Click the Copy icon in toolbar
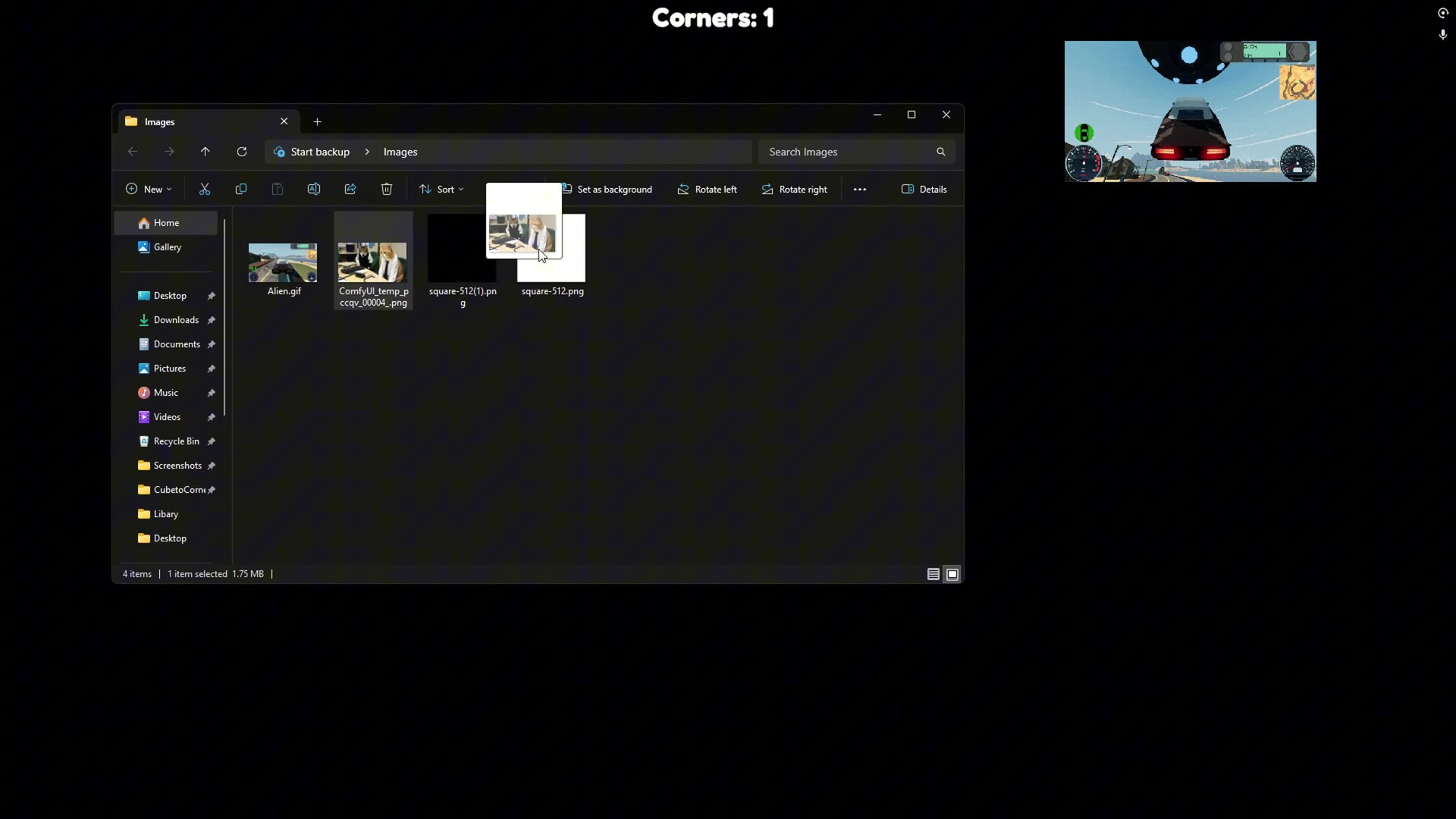 (241, 190)
